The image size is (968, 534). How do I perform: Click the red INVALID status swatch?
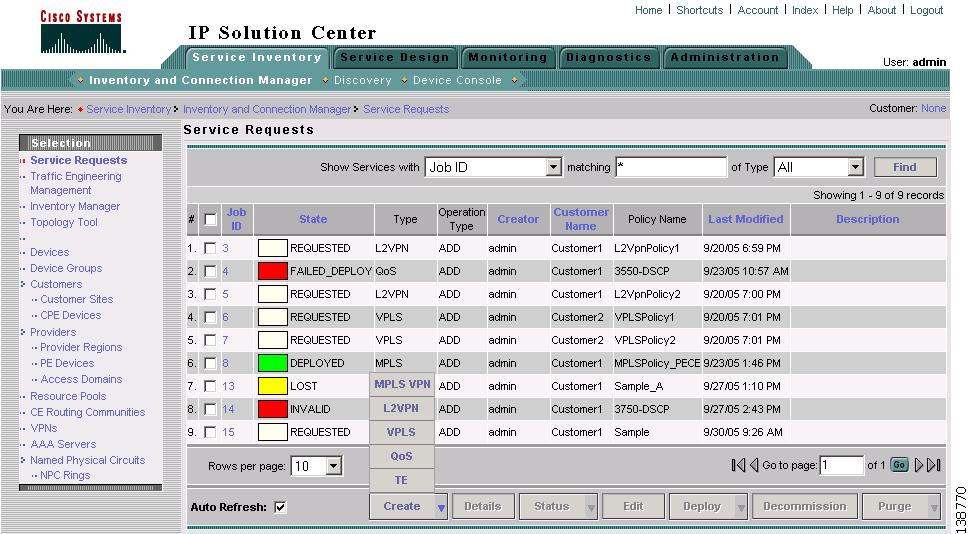(273, 409)
